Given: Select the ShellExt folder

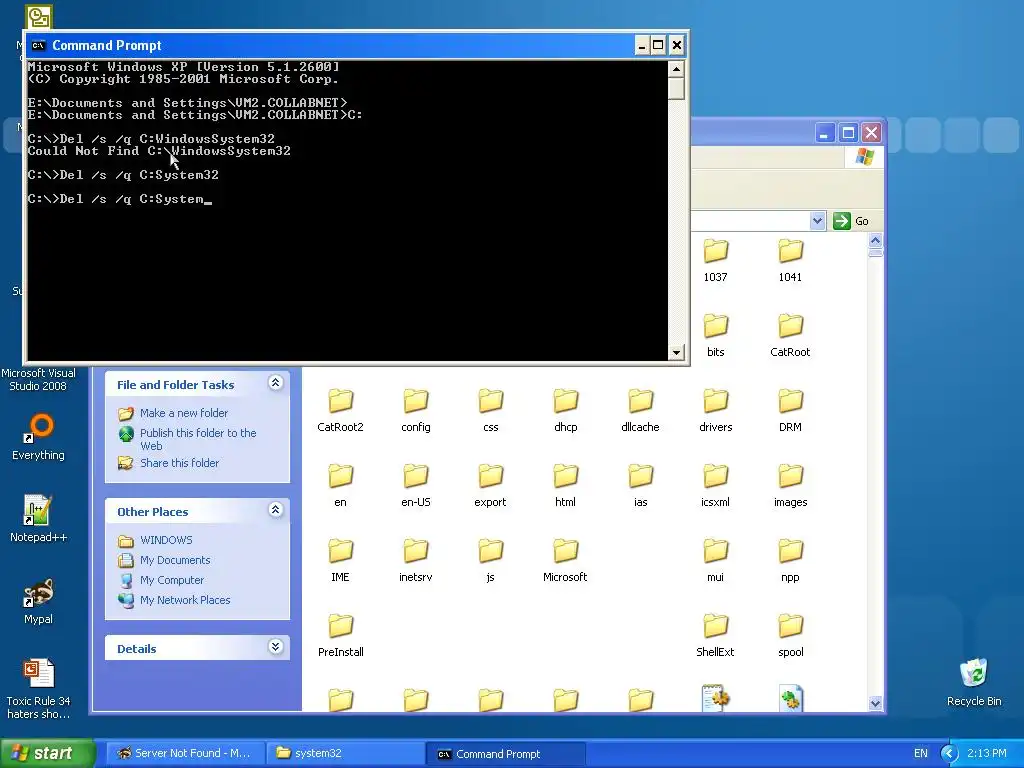Looking at the screenshot, I should pos(716,636).
